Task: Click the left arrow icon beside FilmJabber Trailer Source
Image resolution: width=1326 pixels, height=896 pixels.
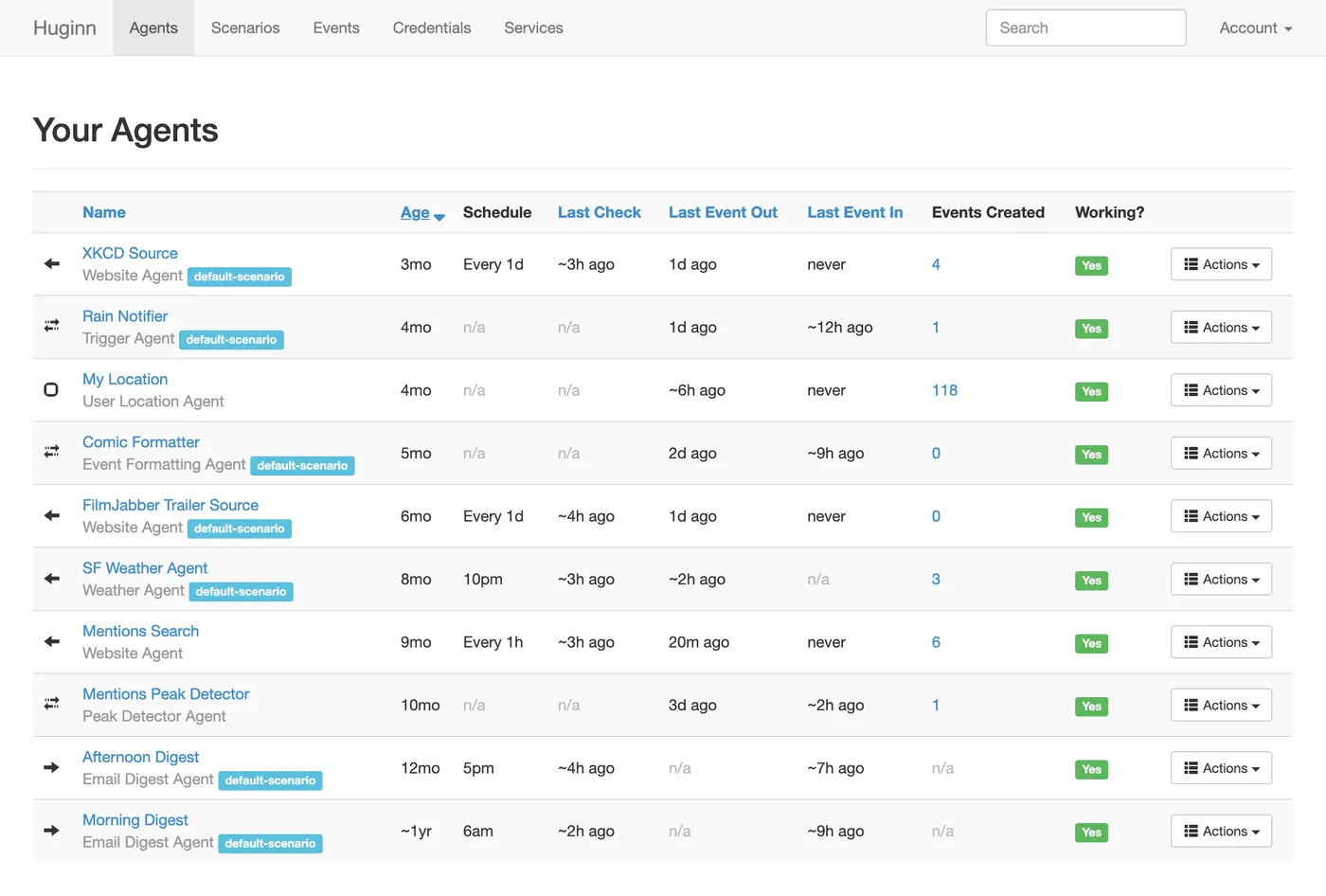Action: point(52,515)
